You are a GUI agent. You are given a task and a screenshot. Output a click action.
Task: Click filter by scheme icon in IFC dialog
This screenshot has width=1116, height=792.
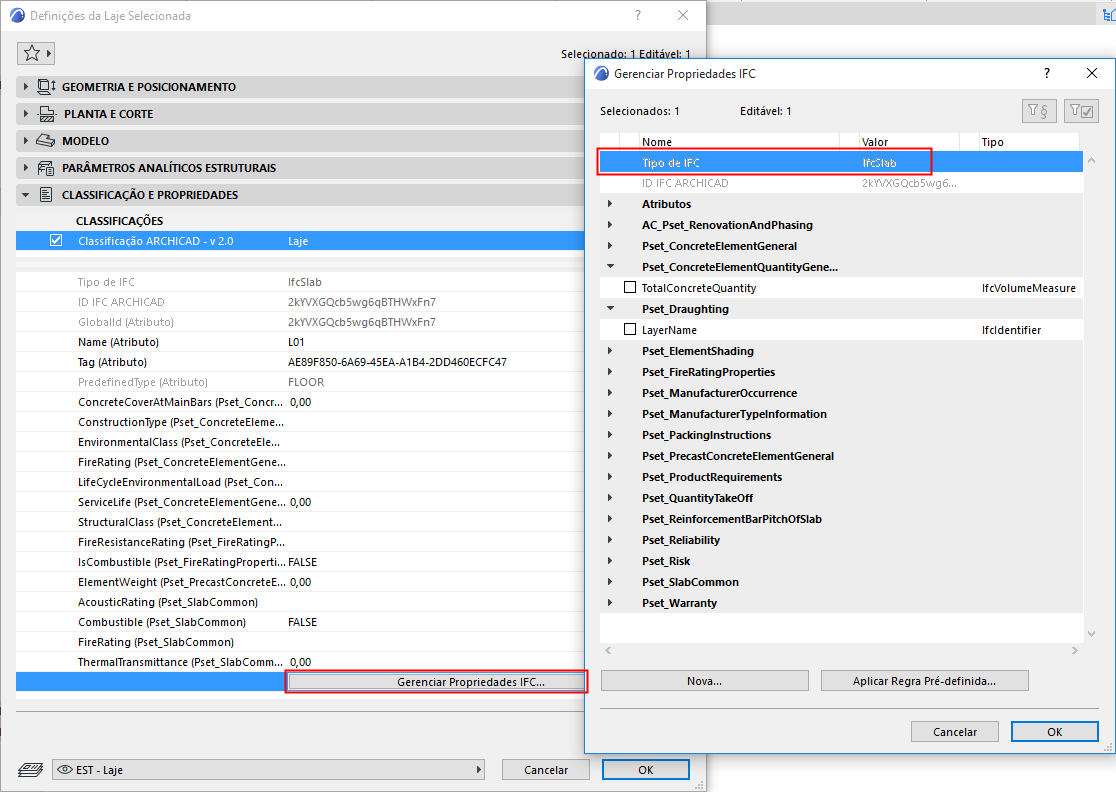click(x=1038, y=111)
